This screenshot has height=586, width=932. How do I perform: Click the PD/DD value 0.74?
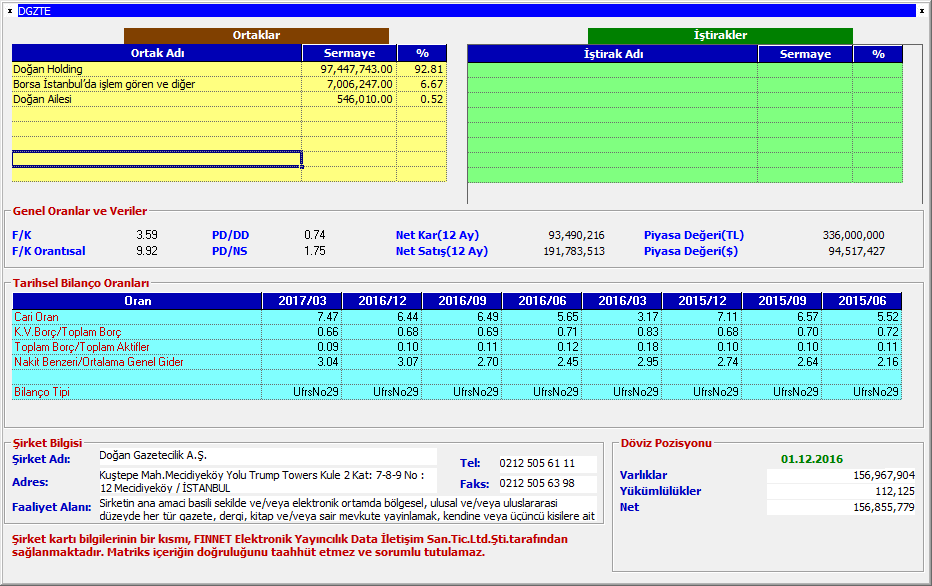(314, 235)
